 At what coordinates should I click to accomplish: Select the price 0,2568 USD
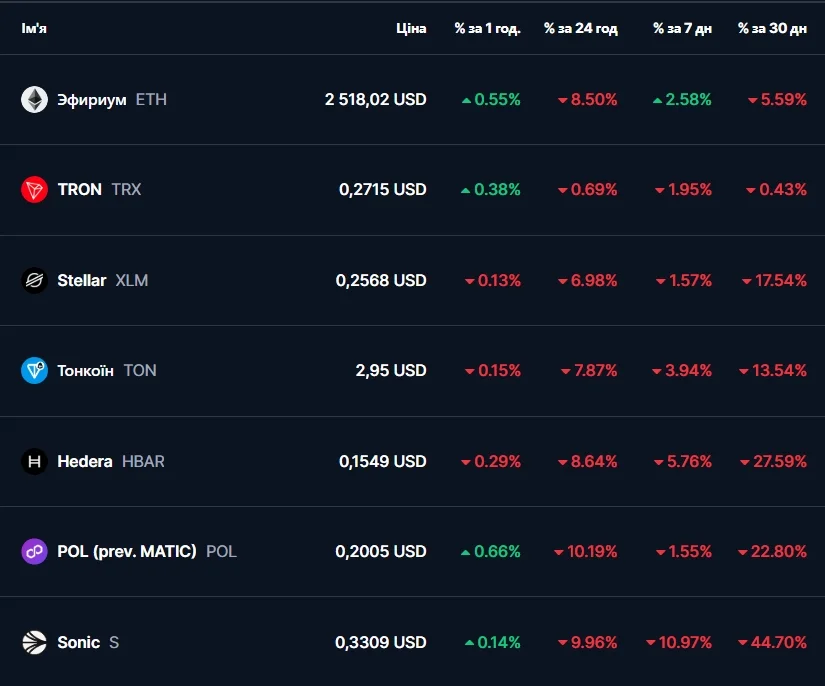tap(381, 280)
